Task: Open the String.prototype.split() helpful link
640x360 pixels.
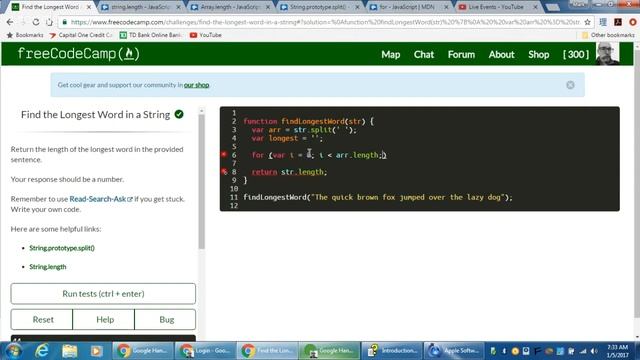Action: pos(62,248)
